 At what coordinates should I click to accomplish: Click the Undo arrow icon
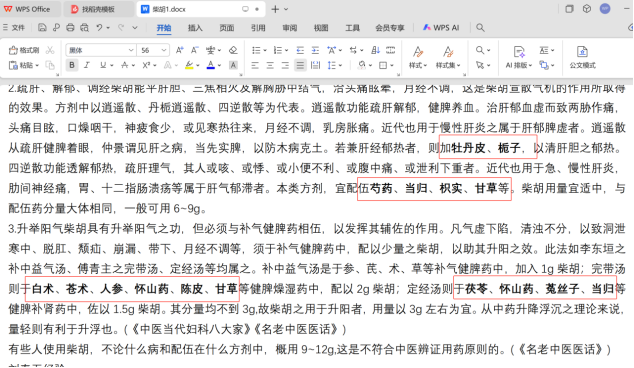(x=99, y=27)
